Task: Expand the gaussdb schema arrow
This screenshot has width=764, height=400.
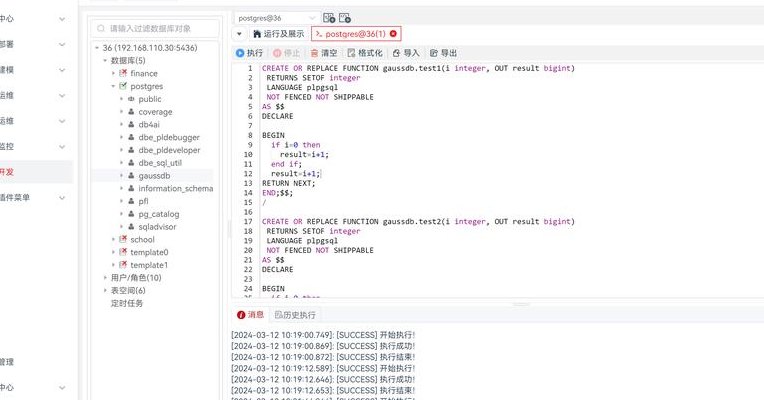Action: [121, 175]
